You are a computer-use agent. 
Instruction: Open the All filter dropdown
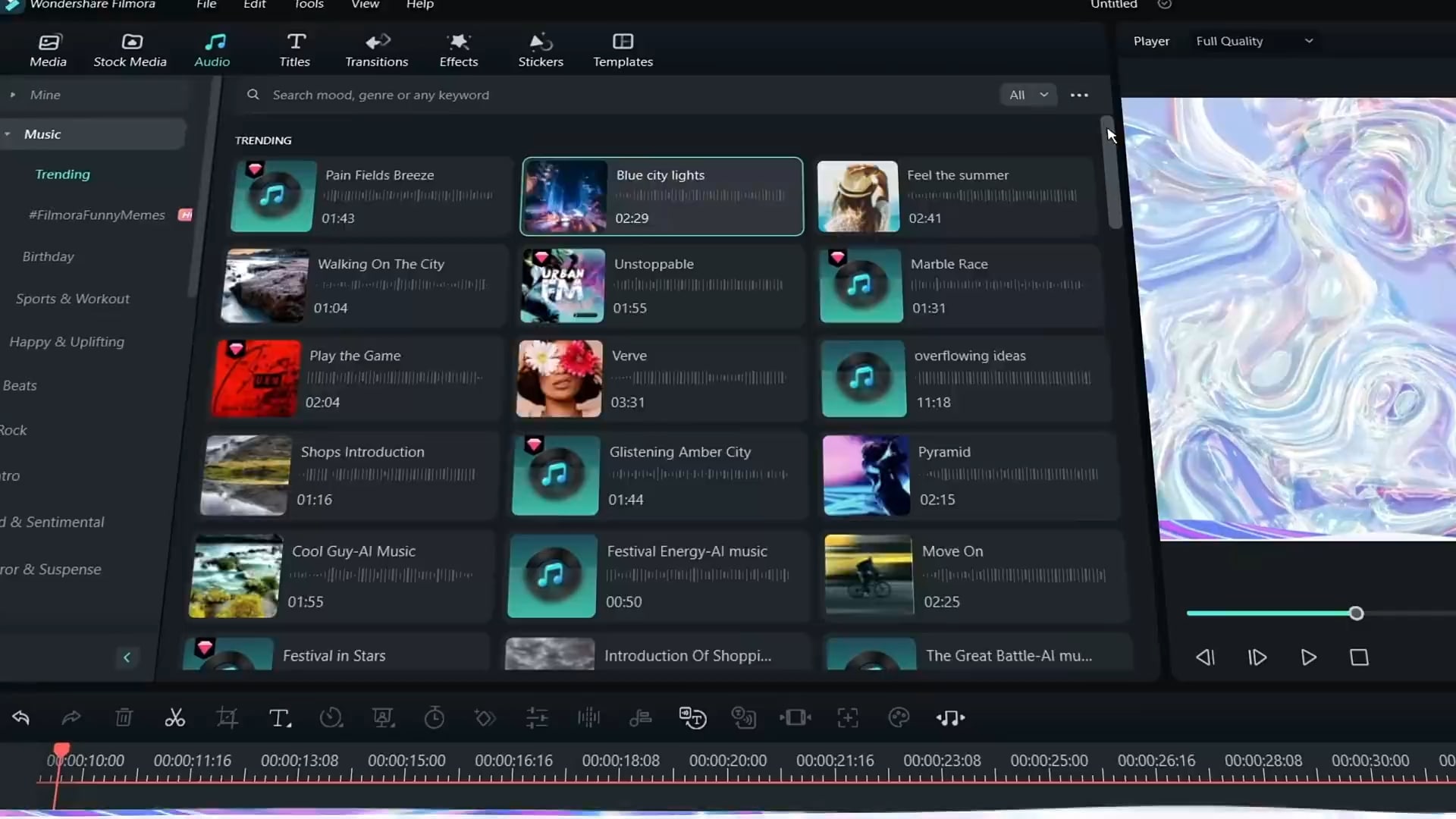[1028, 95]
